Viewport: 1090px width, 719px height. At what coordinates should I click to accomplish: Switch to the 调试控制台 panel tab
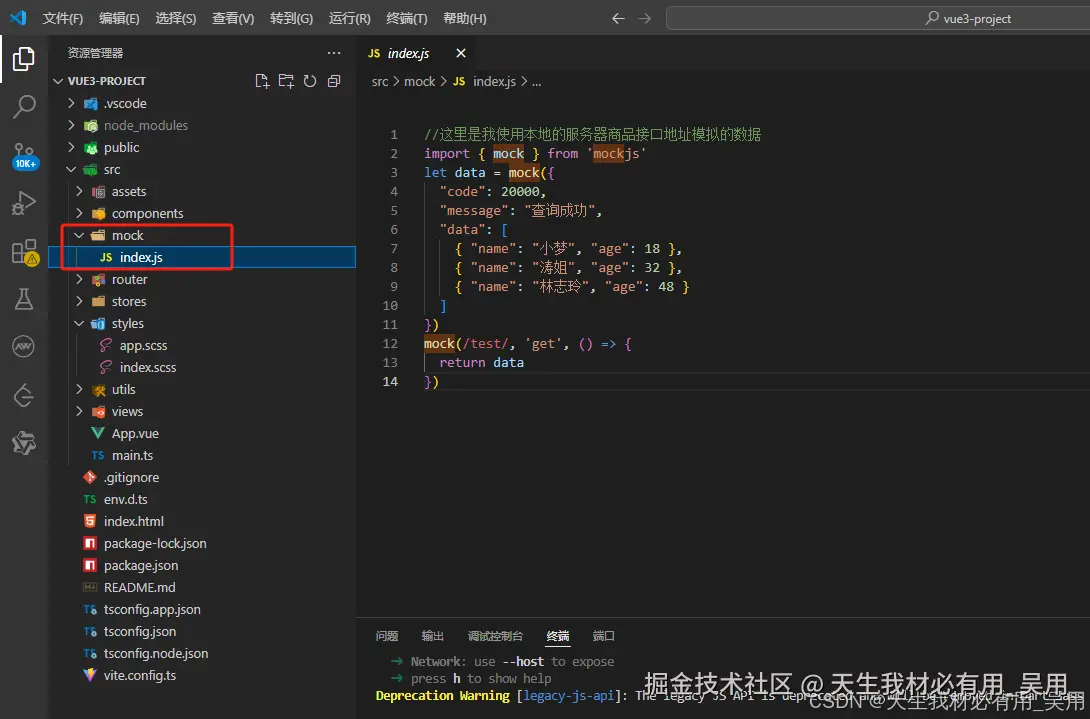click(x=495, y=635)
